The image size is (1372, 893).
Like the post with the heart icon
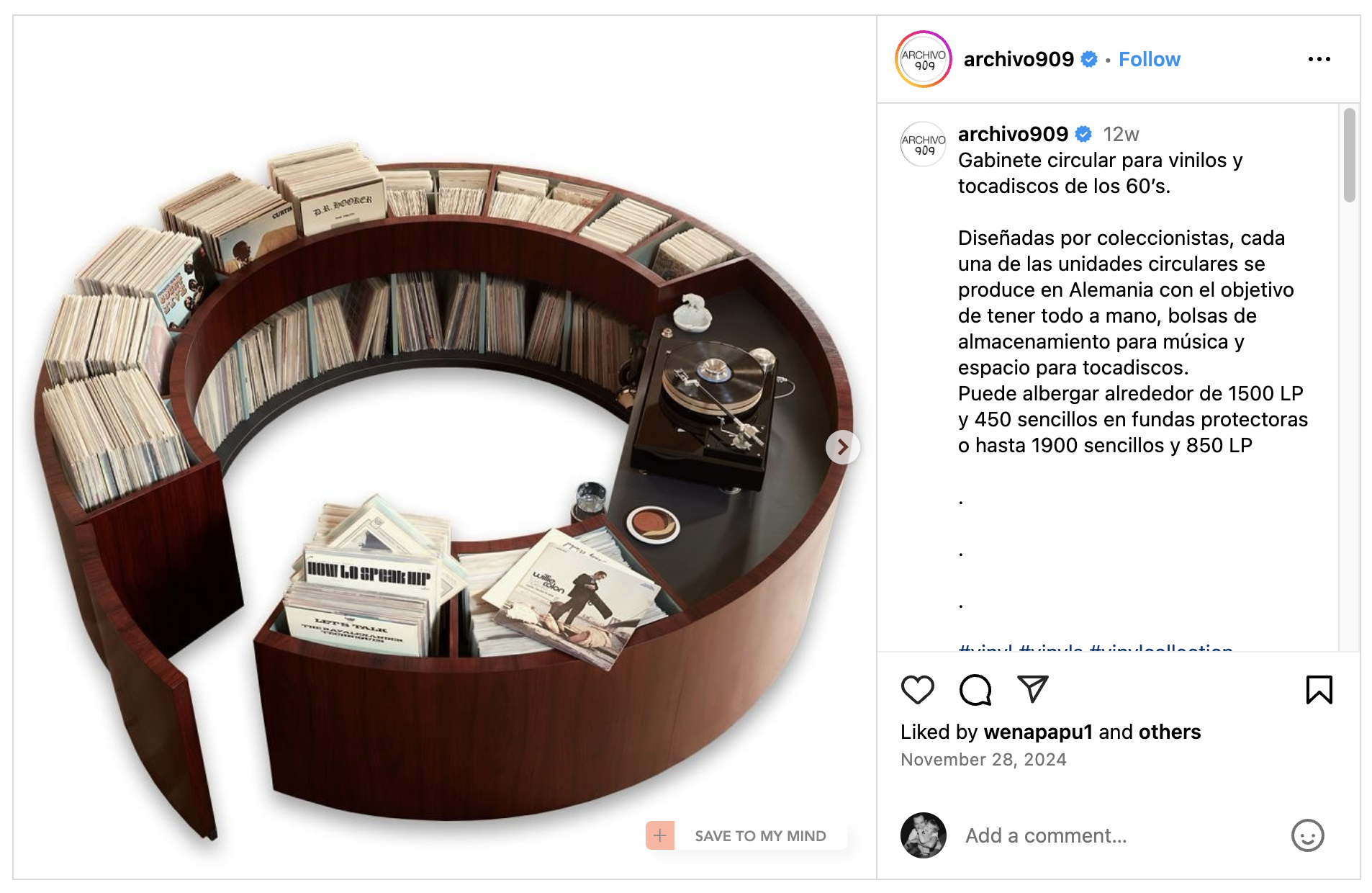pos(917,690)
